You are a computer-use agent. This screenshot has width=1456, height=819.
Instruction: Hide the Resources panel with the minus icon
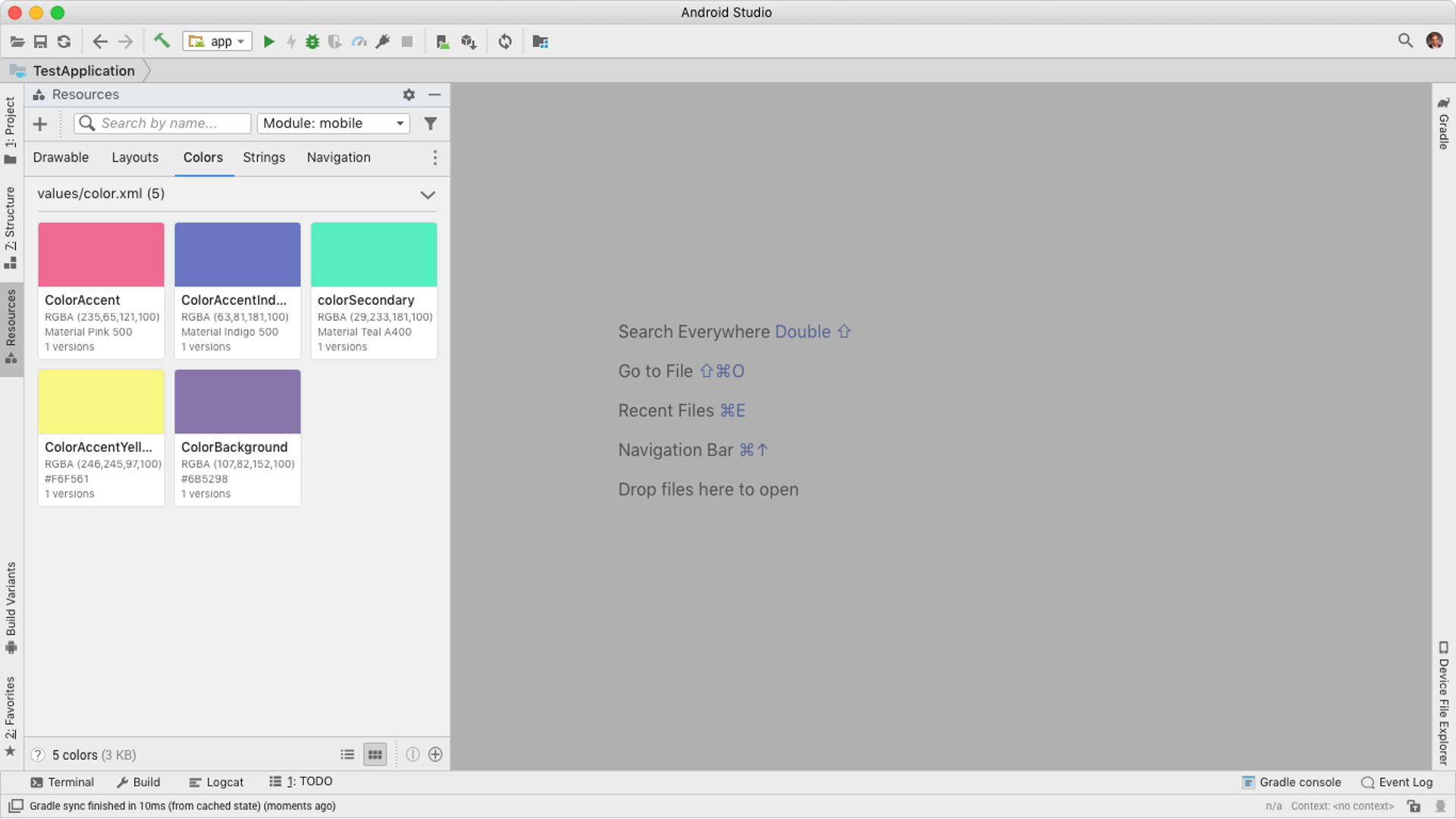point(435,95)
